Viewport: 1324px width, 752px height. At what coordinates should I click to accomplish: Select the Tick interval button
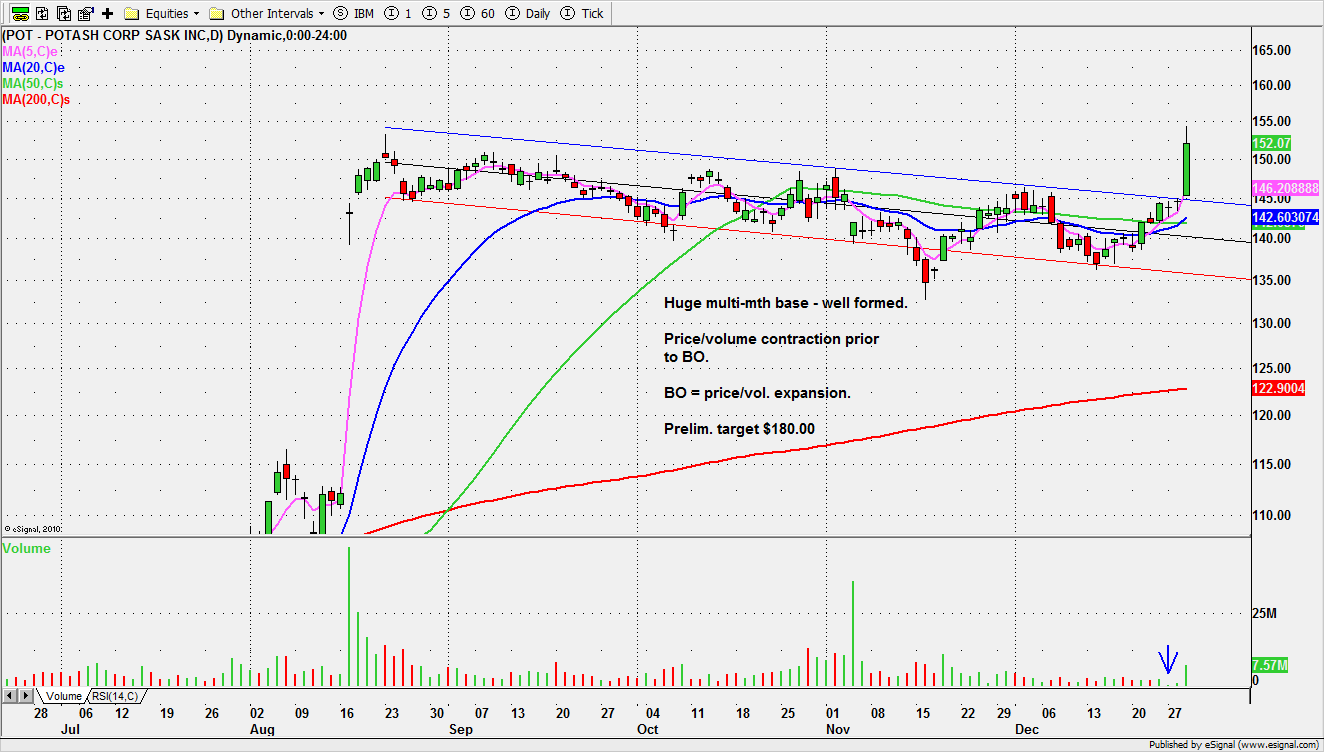click(584, 13)
